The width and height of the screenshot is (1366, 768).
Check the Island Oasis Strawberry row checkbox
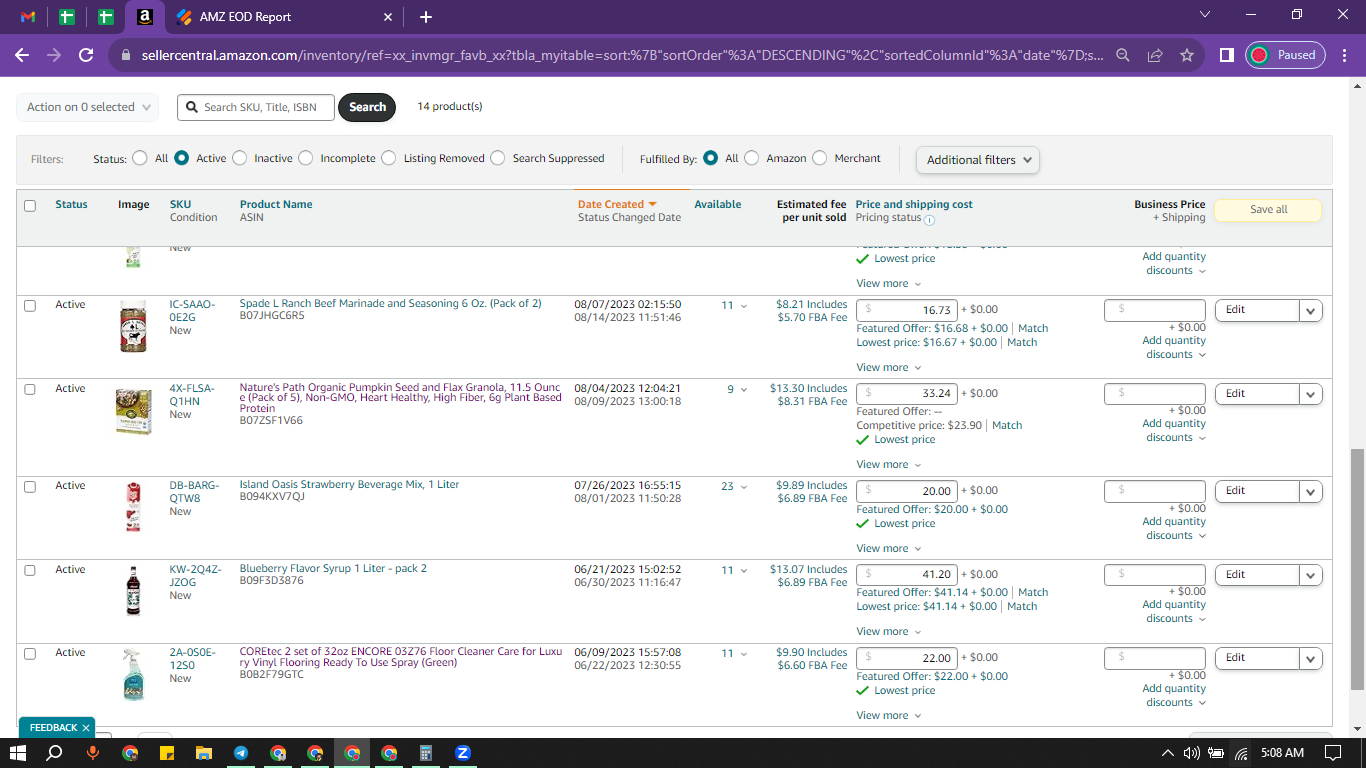click(30, 487)
